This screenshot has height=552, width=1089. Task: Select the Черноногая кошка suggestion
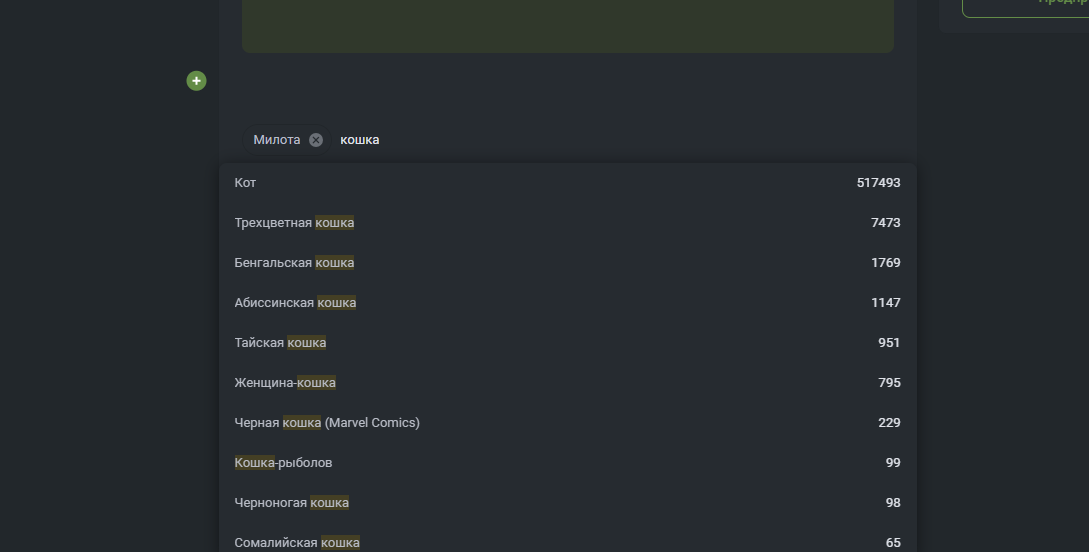291,503
